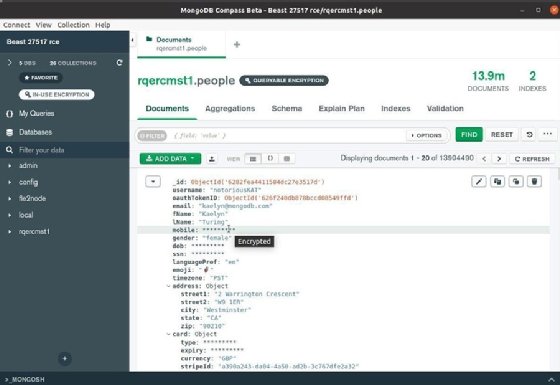Switch to Schema tab

point(287,109)
